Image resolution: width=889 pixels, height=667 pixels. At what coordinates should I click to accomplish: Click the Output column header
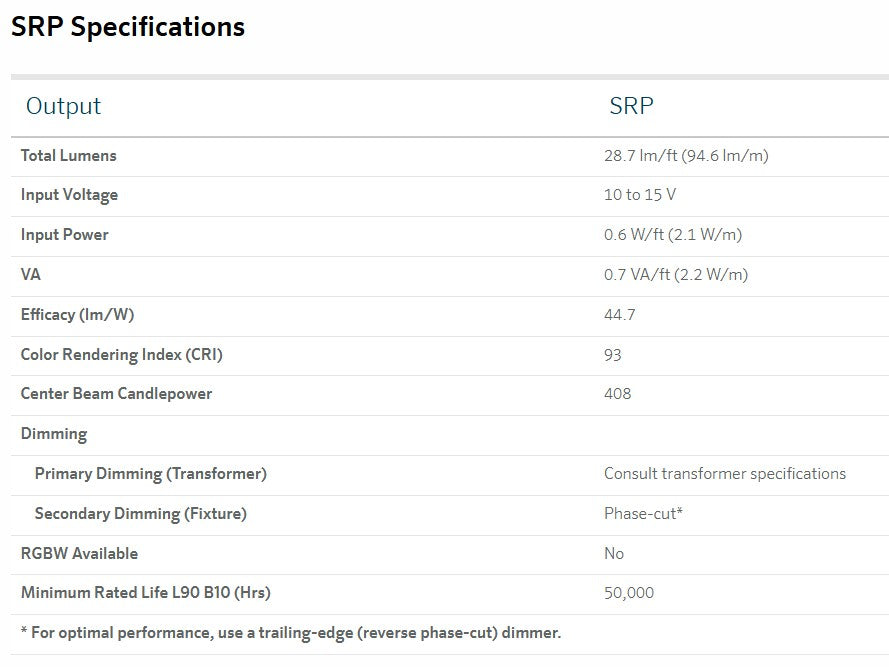click(x=63, y=106)
